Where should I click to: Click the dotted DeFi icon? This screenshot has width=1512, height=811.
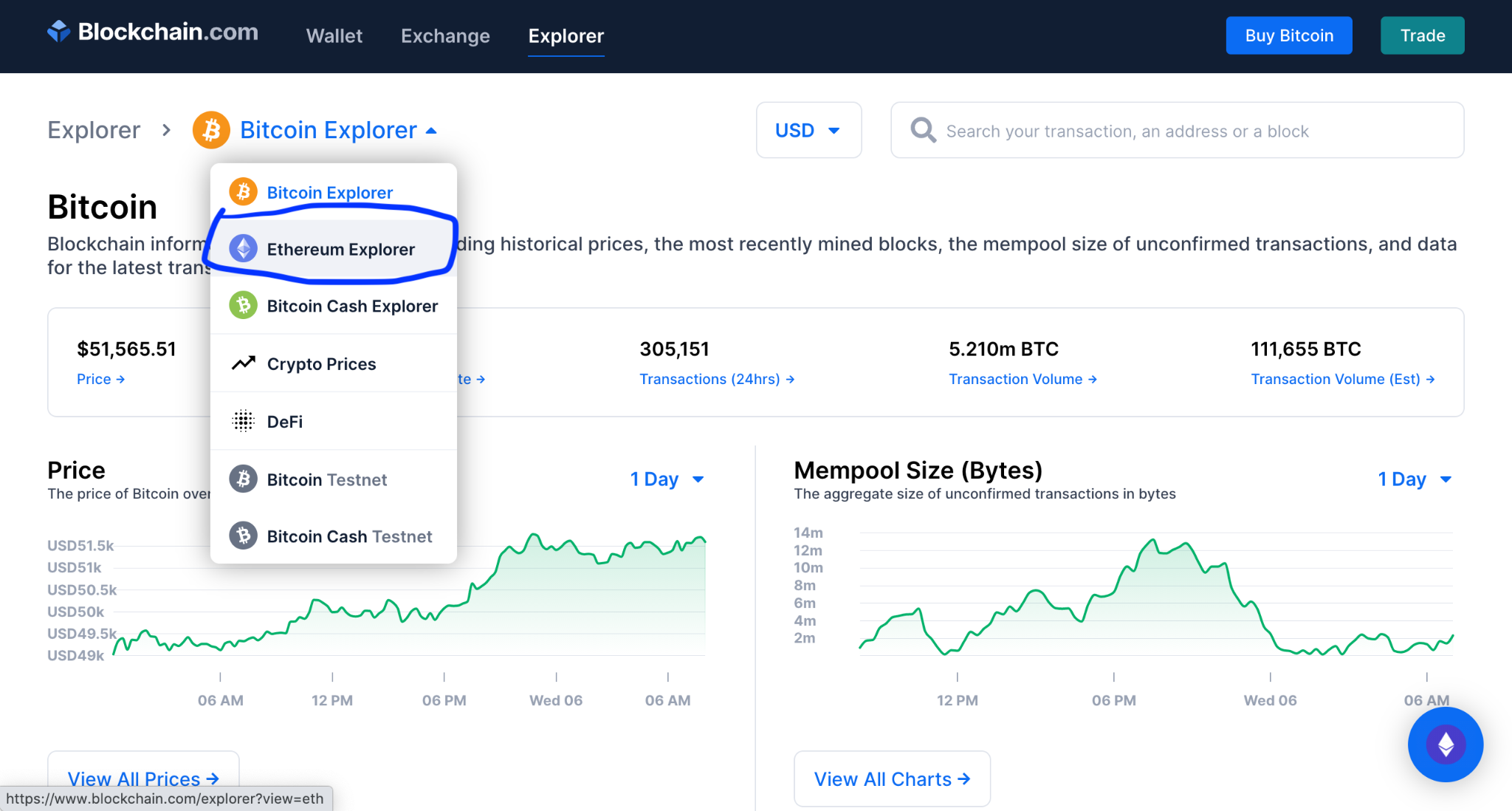[x=243, y=421]
